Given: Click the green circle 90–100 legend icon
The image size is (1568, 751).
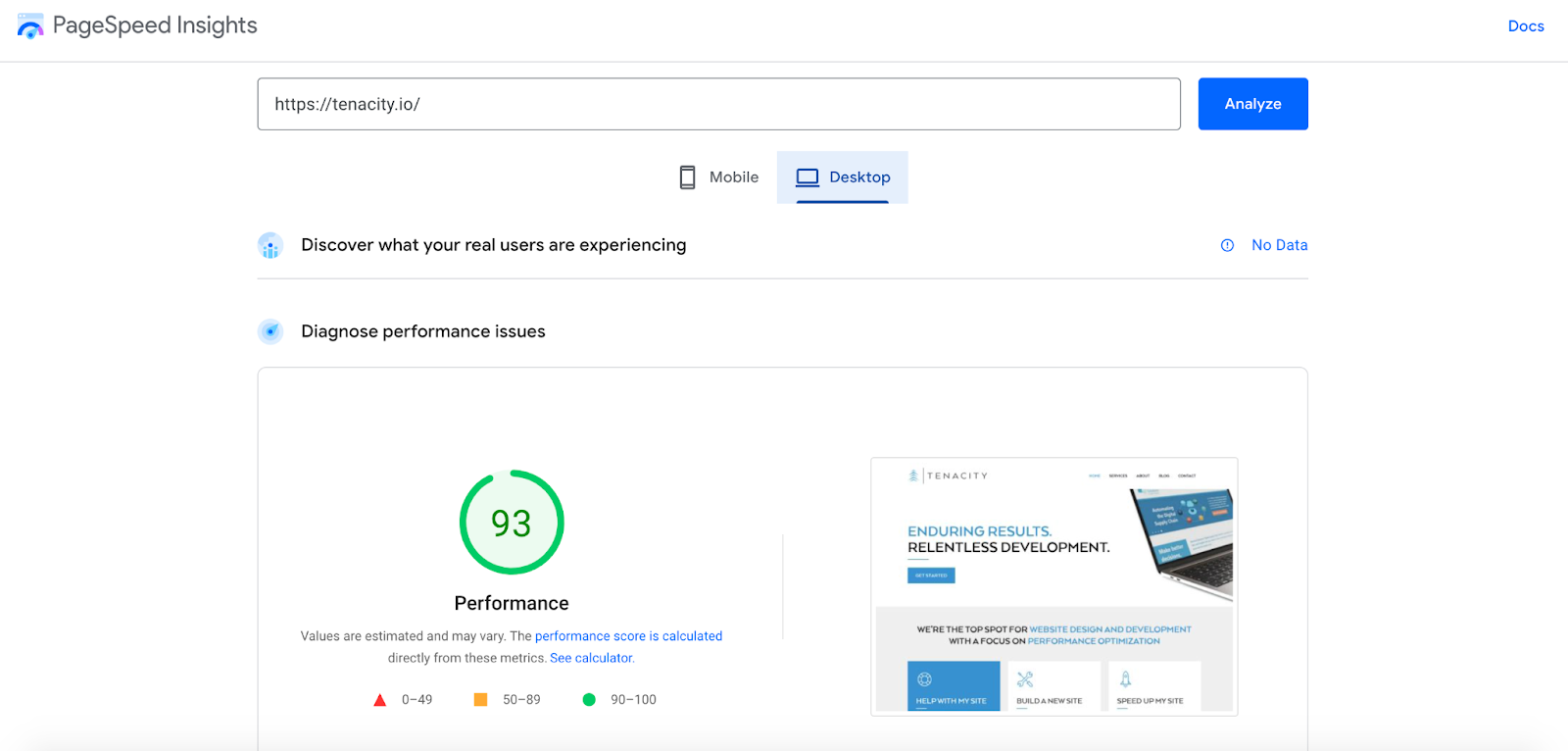Looking at the screenshot, I should pos(589,700).
